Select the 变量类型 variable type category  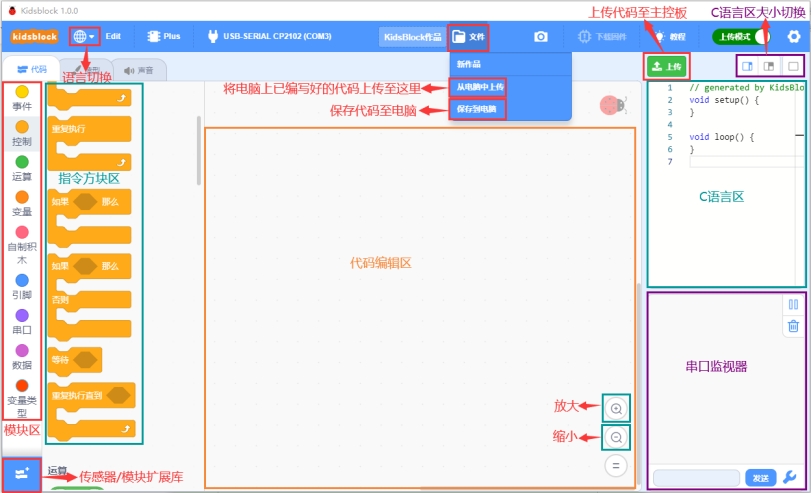(x=22, y=399)
